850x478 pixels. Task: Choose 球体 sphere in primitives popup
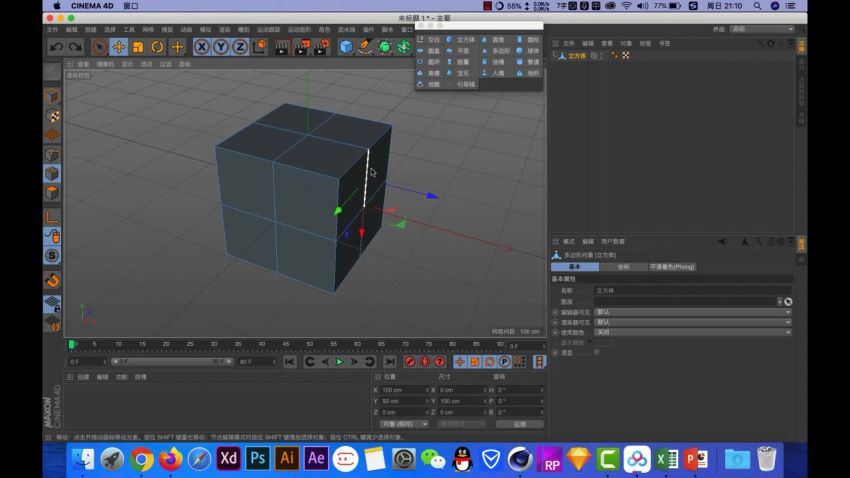click(529, 50)
